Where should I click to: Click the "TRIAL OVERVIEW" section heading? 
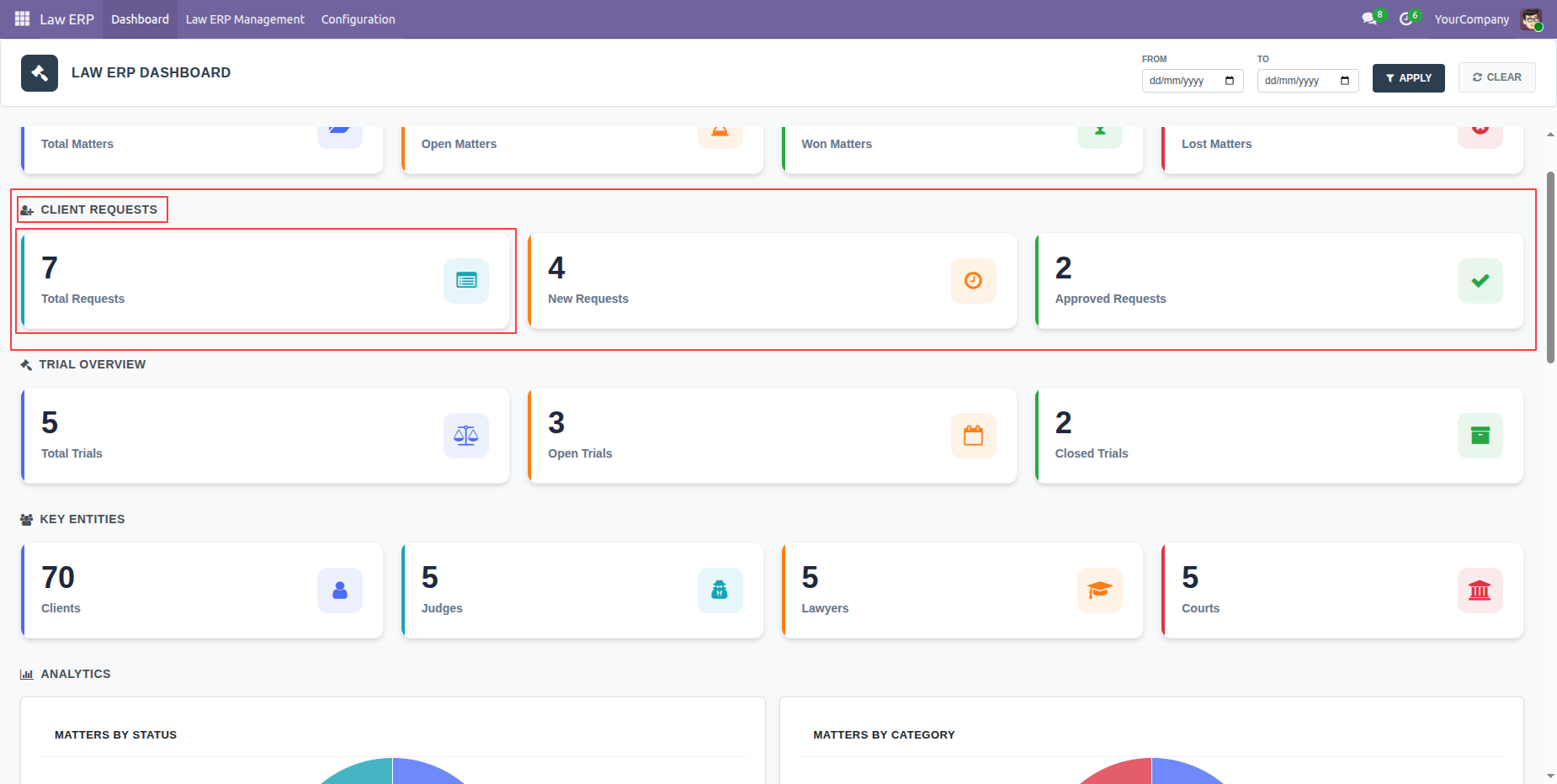(93, 364)
